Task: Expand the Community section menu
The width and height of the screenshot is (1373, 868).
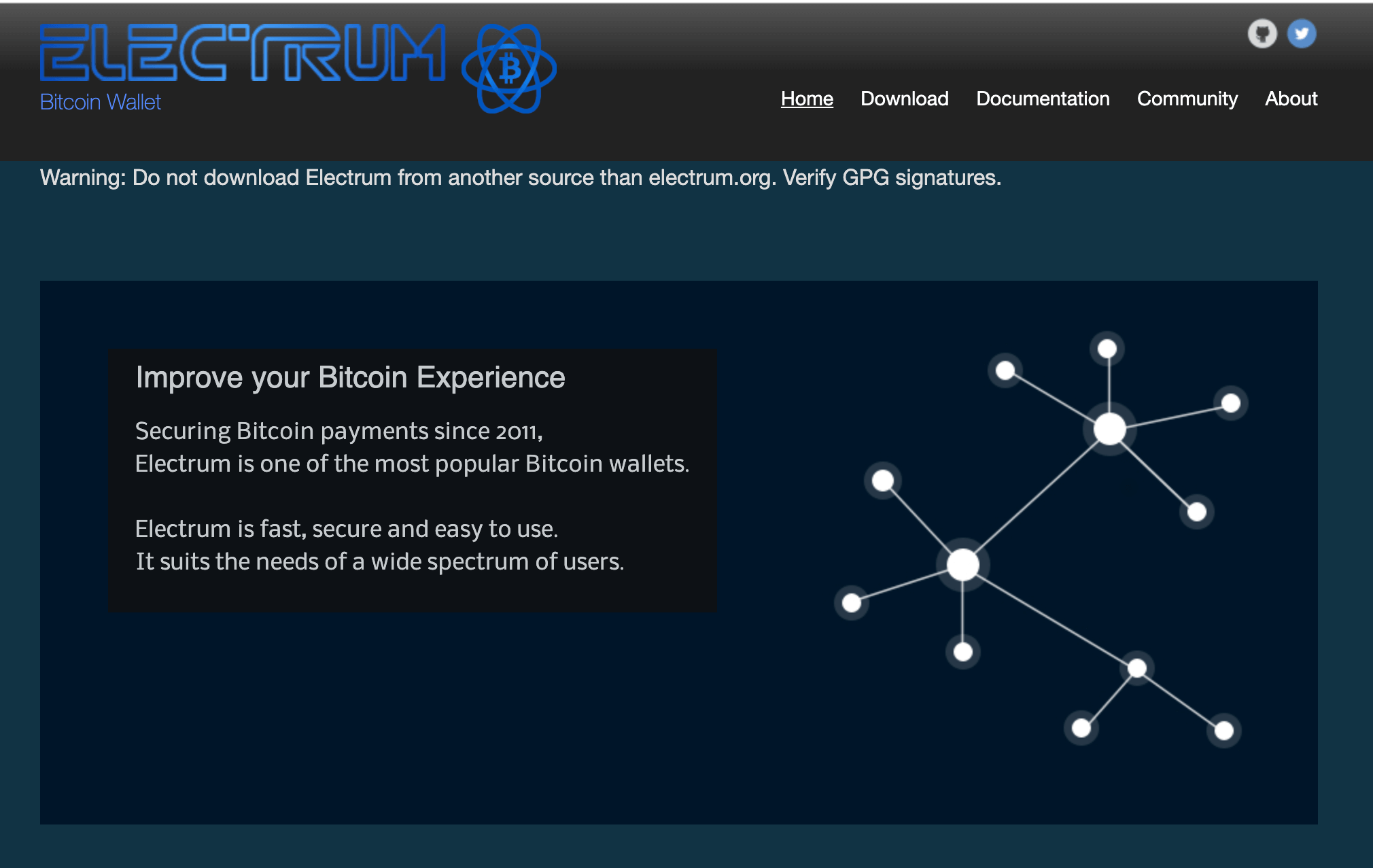Action: point(1186,98)
